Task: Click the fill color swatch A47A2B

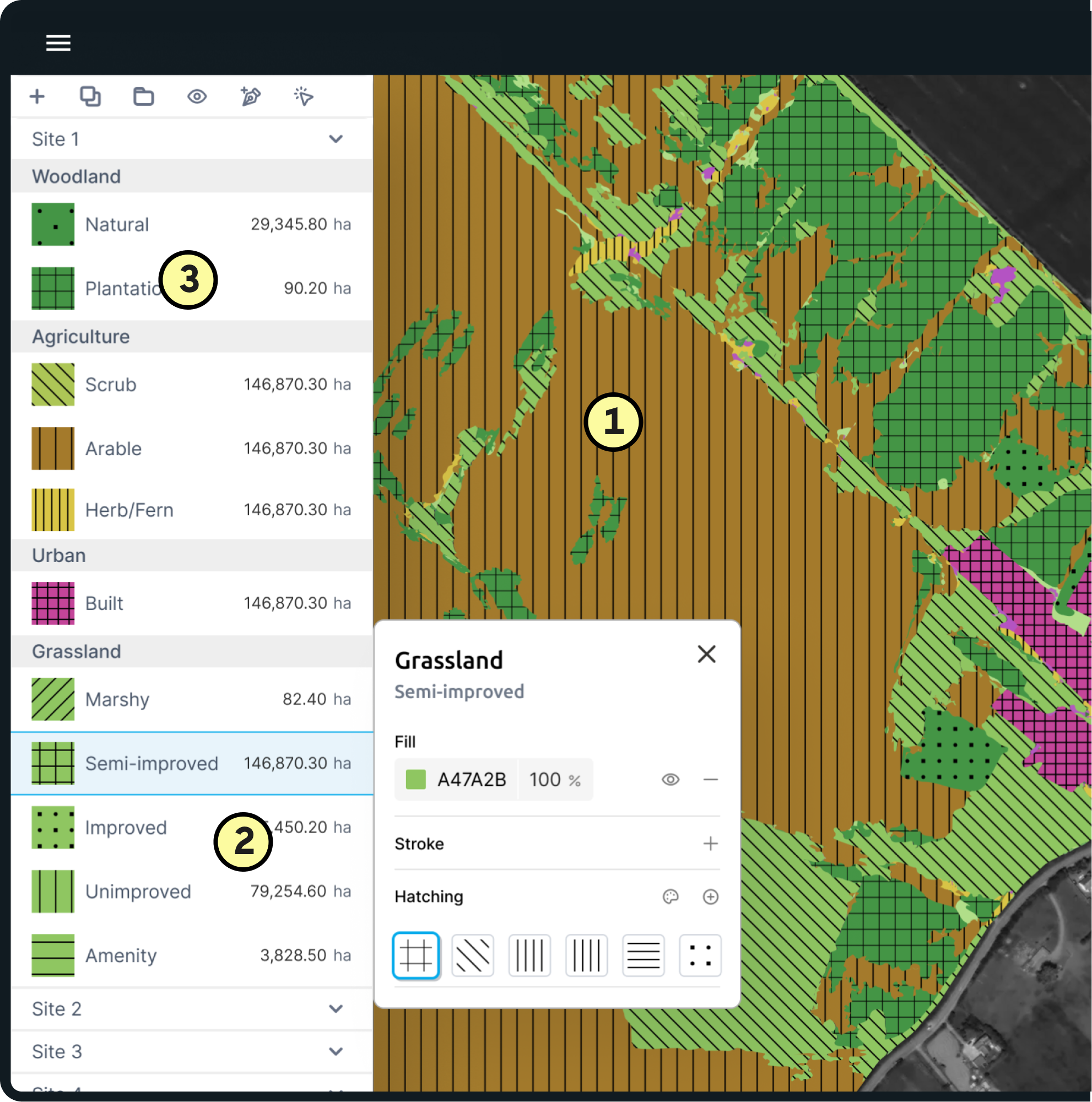Action: (x=416, y=780)
